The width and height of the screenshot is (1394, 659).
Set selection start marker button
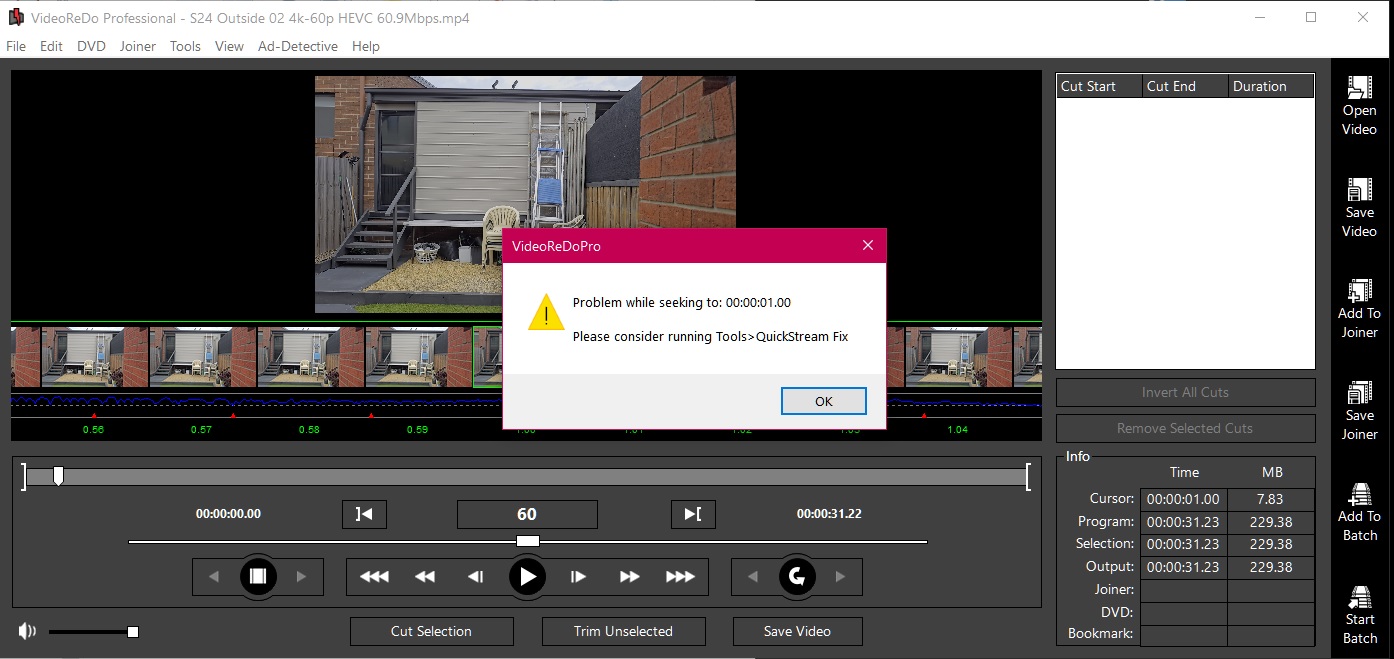[364, 514]
